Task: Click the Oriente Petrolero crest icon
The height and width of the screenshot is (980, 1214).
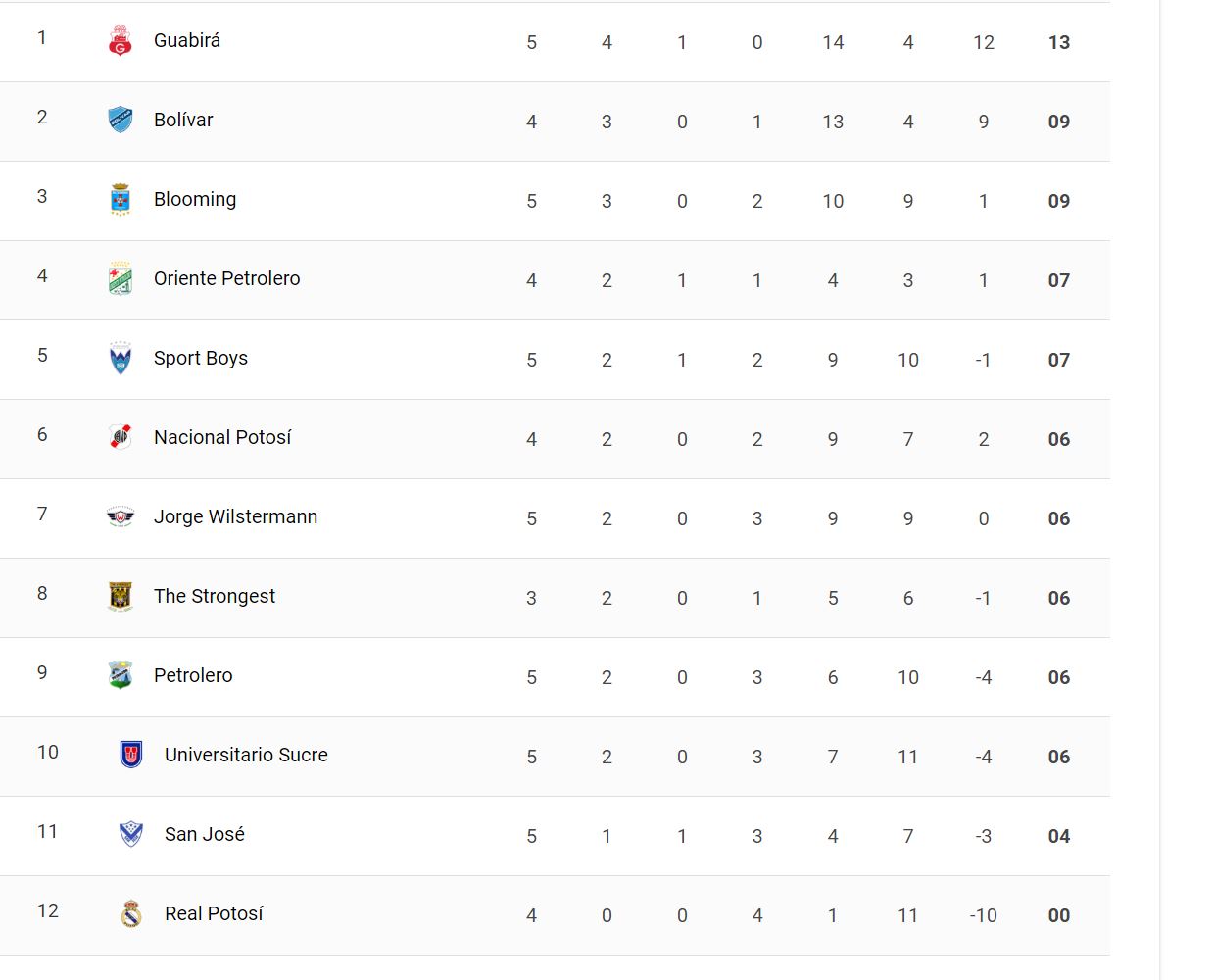Action: click(120, 278)
